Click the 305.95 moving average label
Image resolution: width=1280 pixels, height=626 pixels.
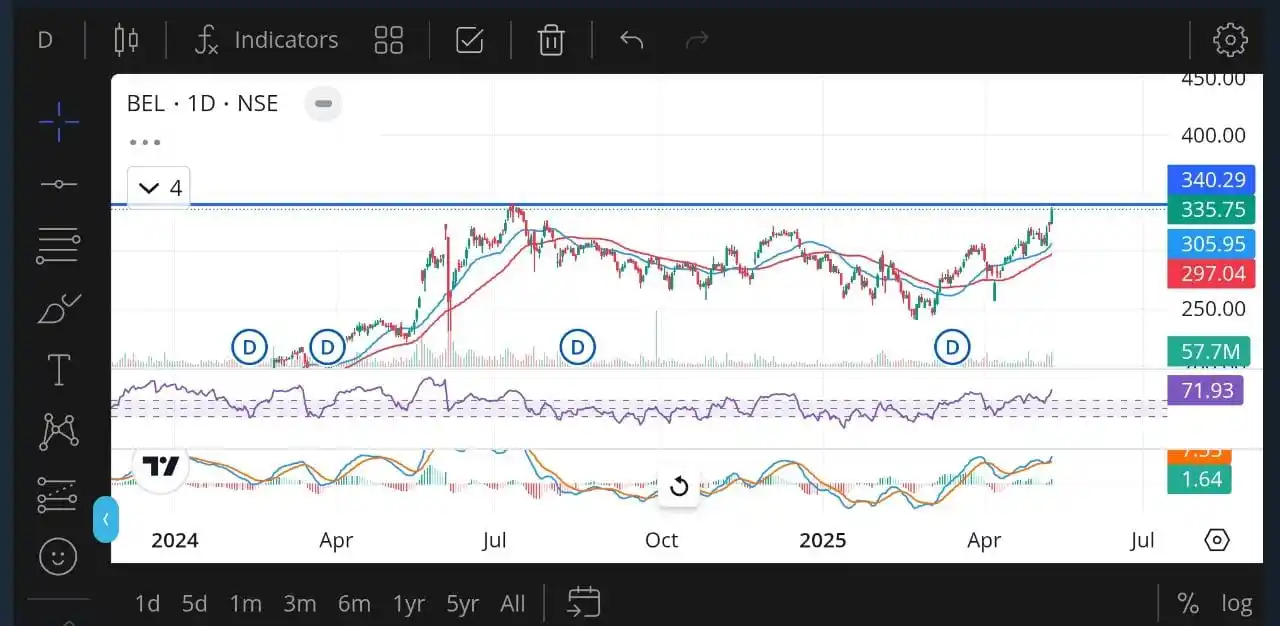pos(1213,244)
